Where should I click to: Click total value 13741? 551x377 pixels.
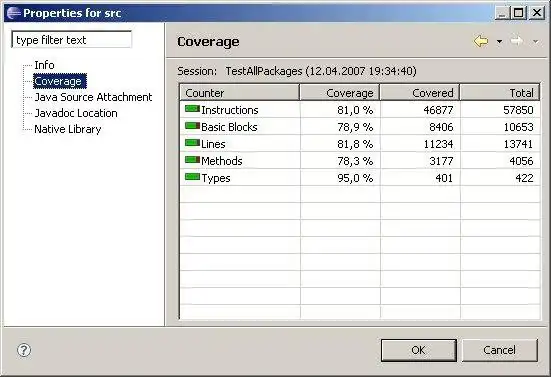518,144
